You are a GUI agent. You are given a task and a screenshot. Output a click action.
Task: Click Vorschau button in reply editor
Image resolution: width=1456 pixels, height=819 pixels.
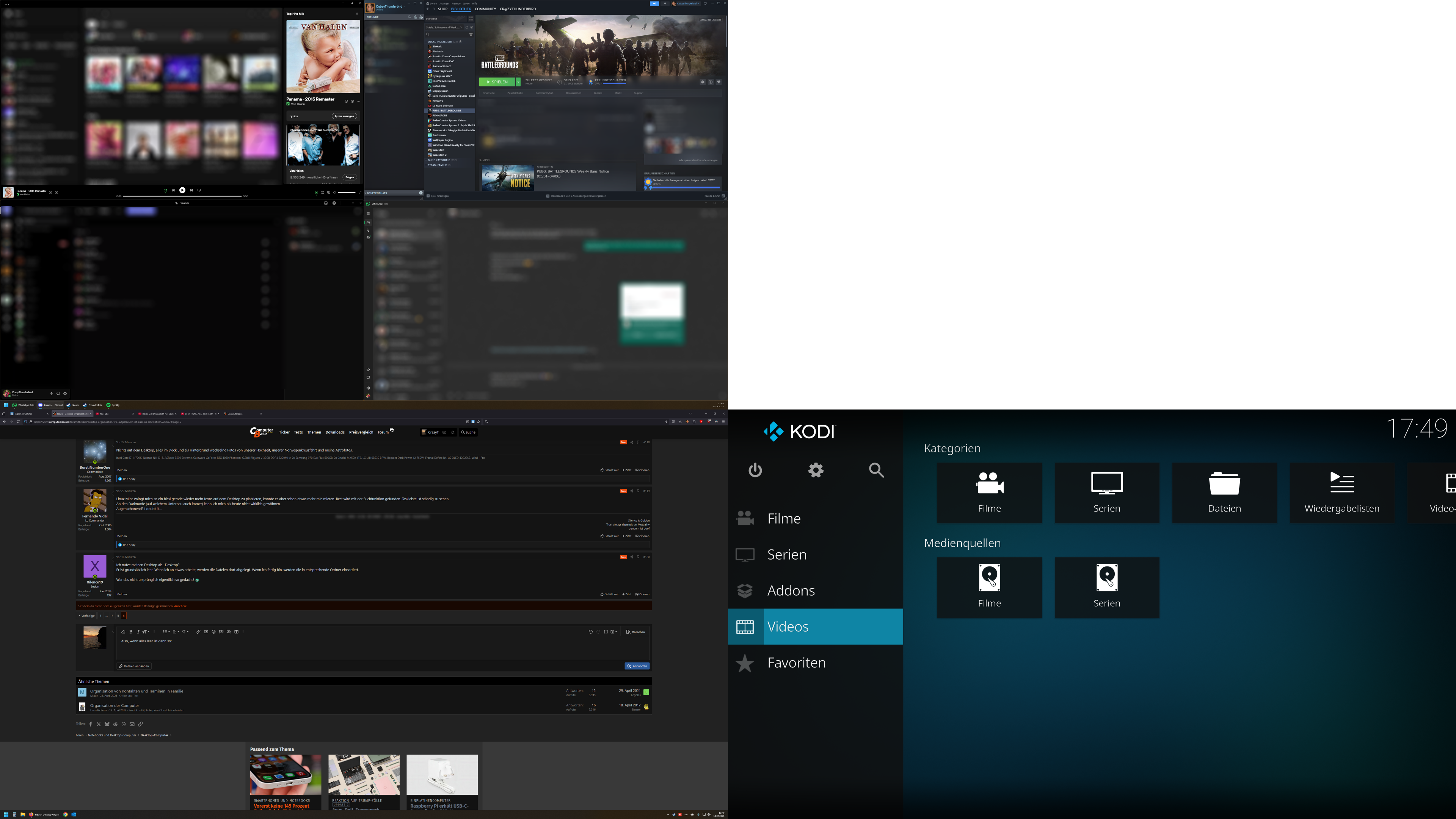[636, 632]
